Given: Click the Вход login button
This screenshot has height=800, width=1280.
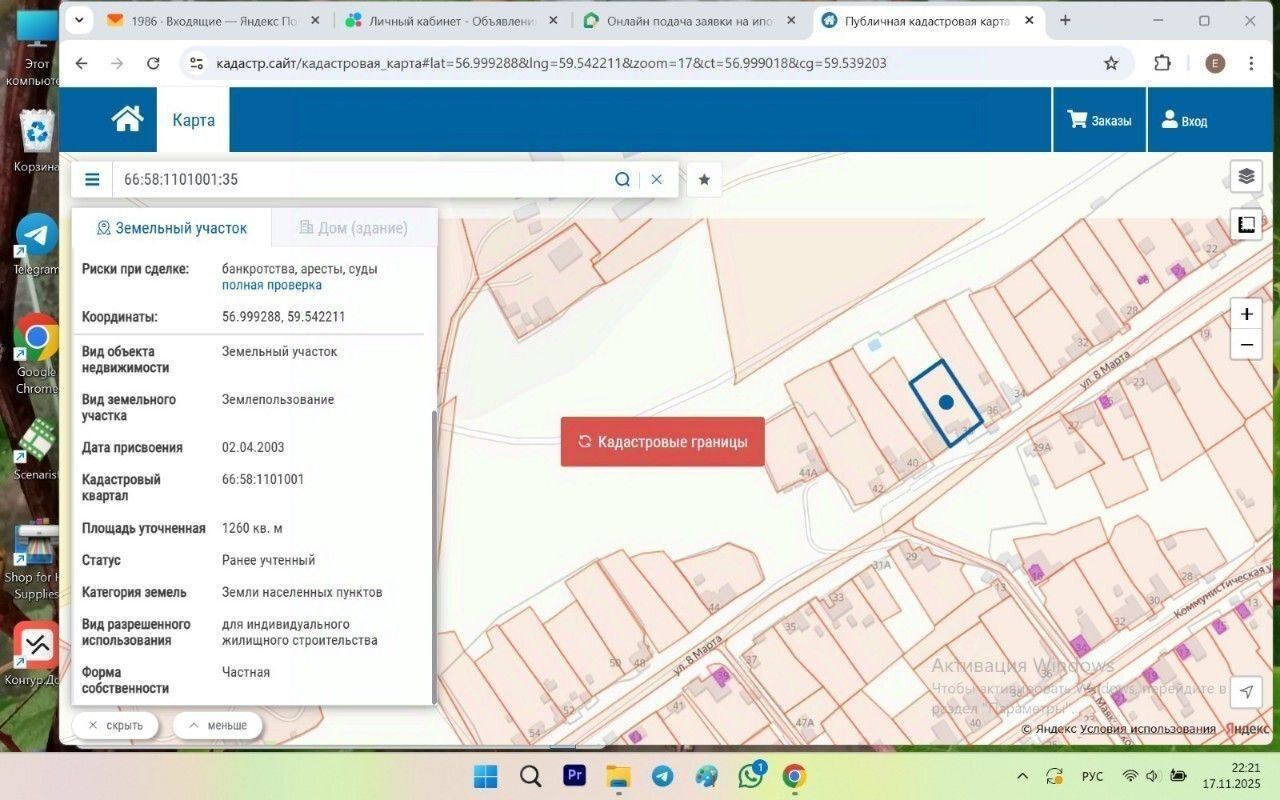Looking at the screenshot, I should tap(1184, 121).
